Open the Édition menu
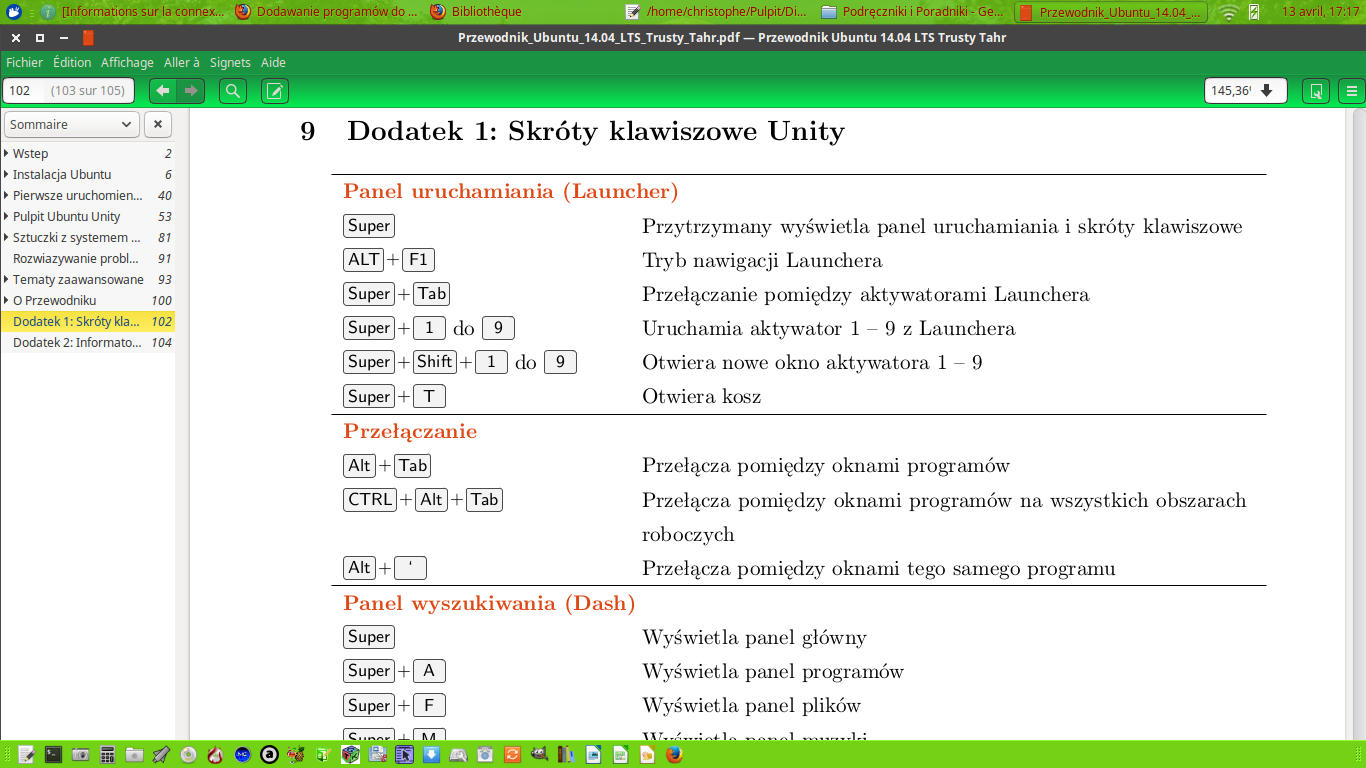This screenshot has height=768, width=1366. 72,62
